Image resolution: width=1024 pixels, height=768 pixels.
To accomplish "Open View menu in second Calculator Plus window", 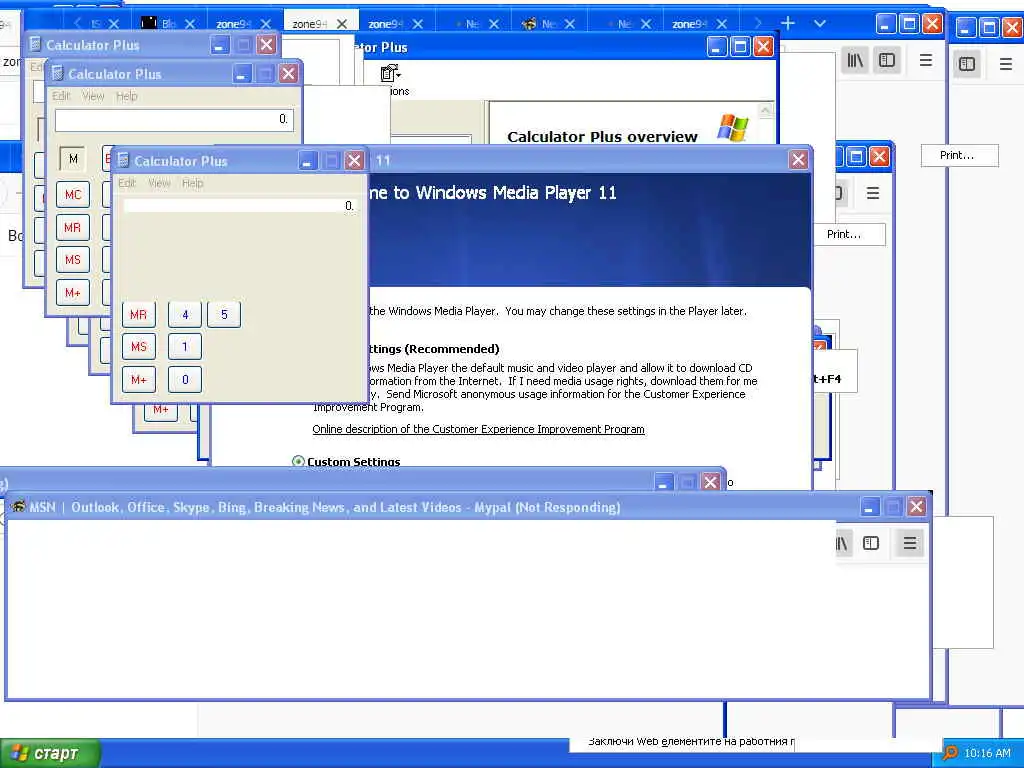I will click(x=93, y=96).
